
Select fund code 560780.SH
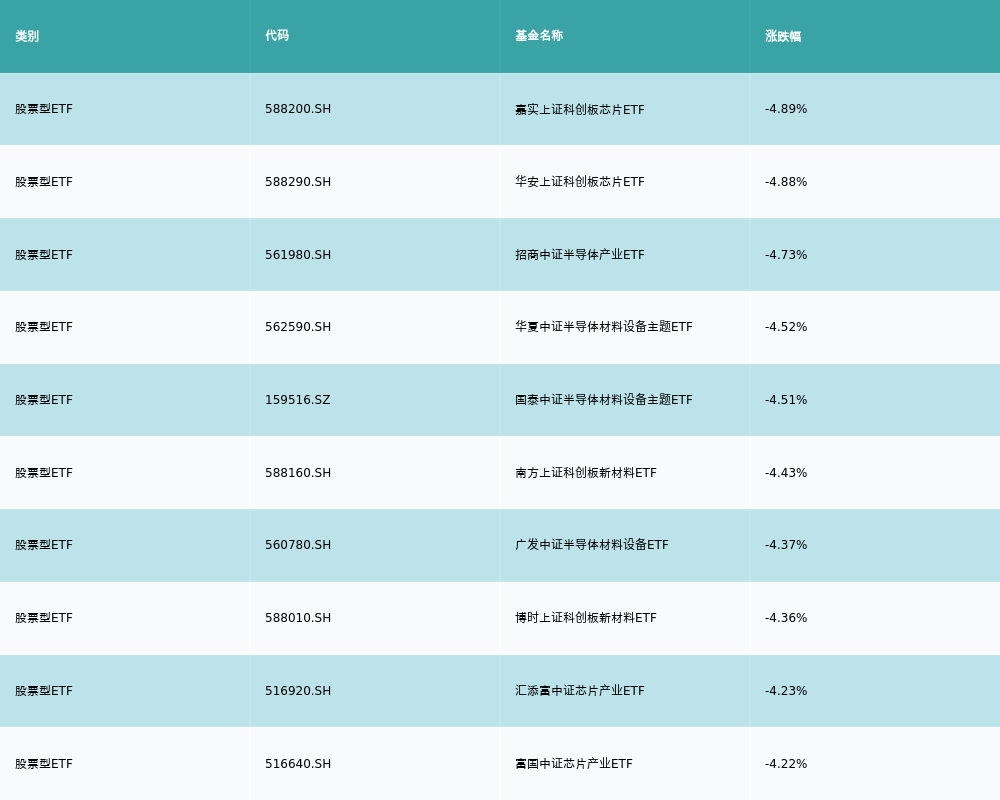point(298,545)
